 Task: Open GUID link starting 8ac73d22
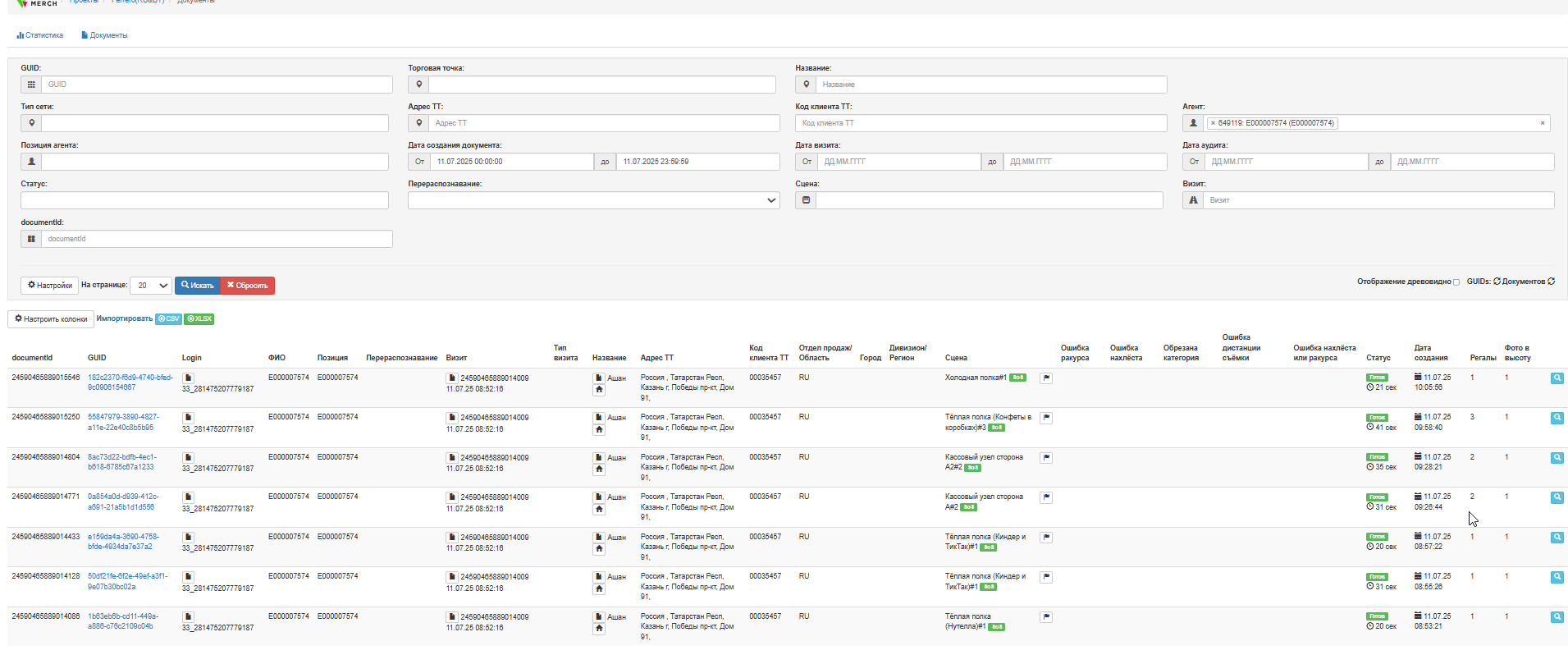pyautogui.click(x=122, y=462)
